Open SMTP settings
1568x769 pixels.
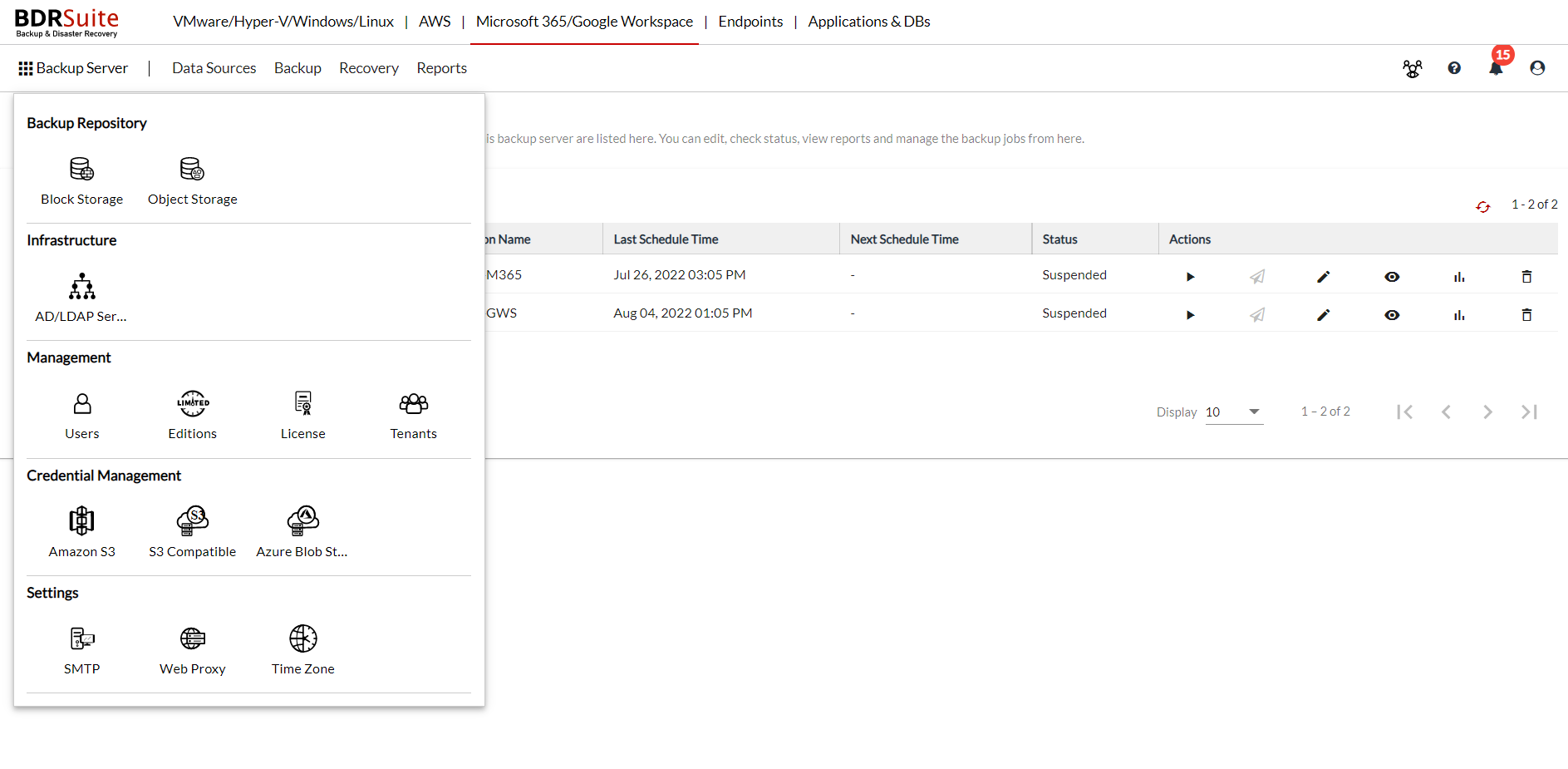click(x=81, y=650)
